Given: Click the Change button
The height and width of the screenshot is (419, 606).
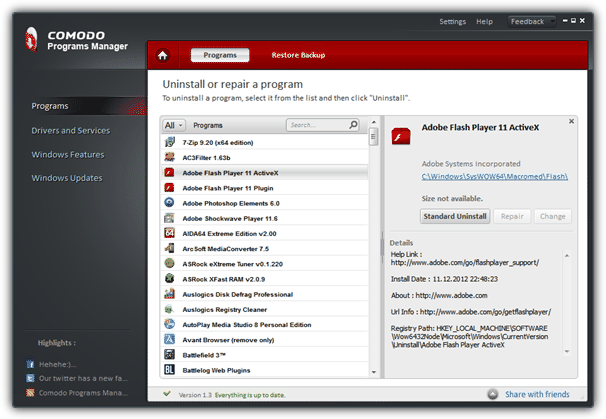Looking at the screenshot, I should (553, 216).
